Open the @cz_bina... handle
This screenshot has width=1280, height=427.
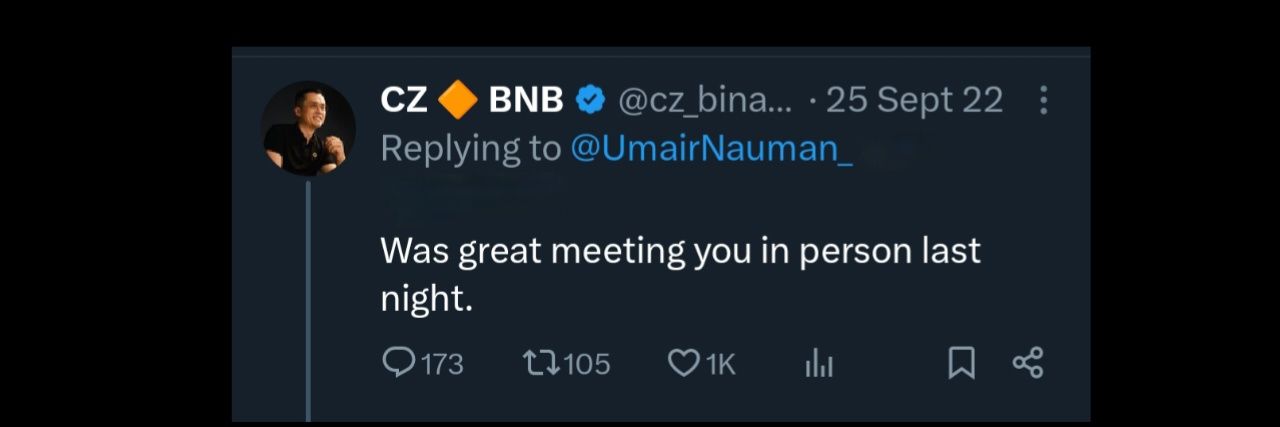tap(705, 100)
